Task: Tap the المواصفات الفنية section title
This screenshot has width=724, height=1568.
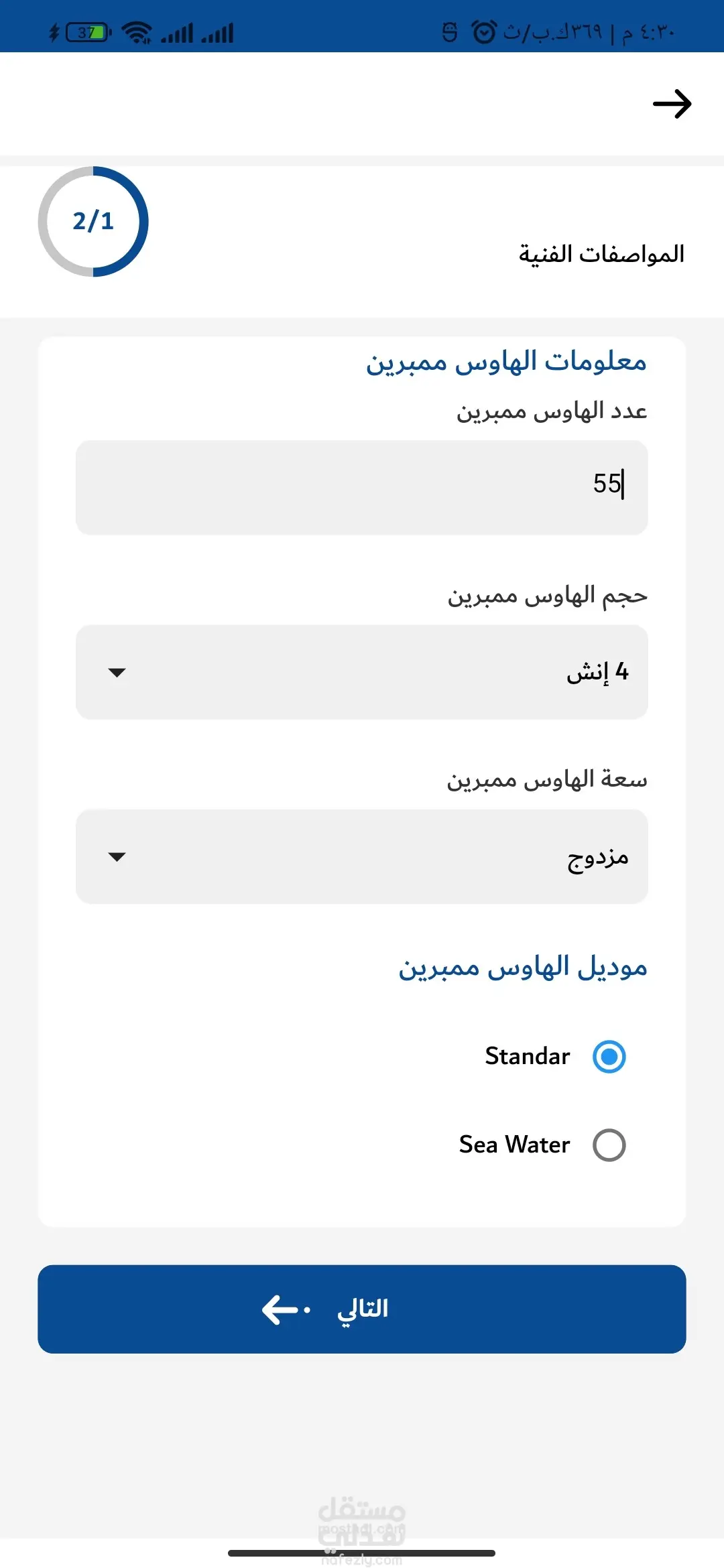Action: [601, 254]
